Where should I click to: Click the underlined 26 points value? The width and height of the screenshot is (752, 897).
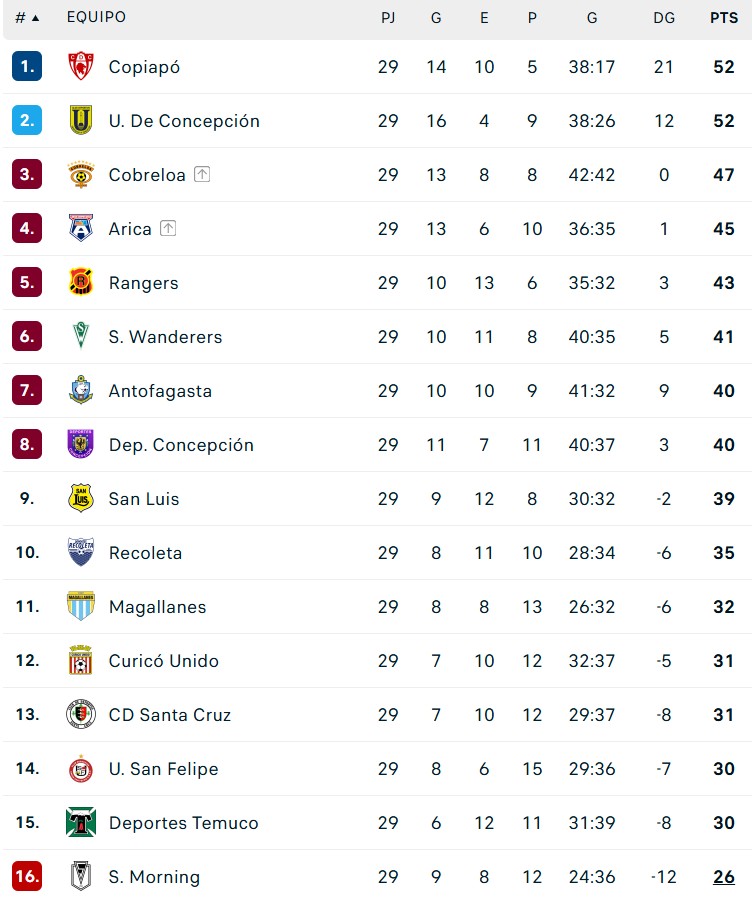pos(723,877)
